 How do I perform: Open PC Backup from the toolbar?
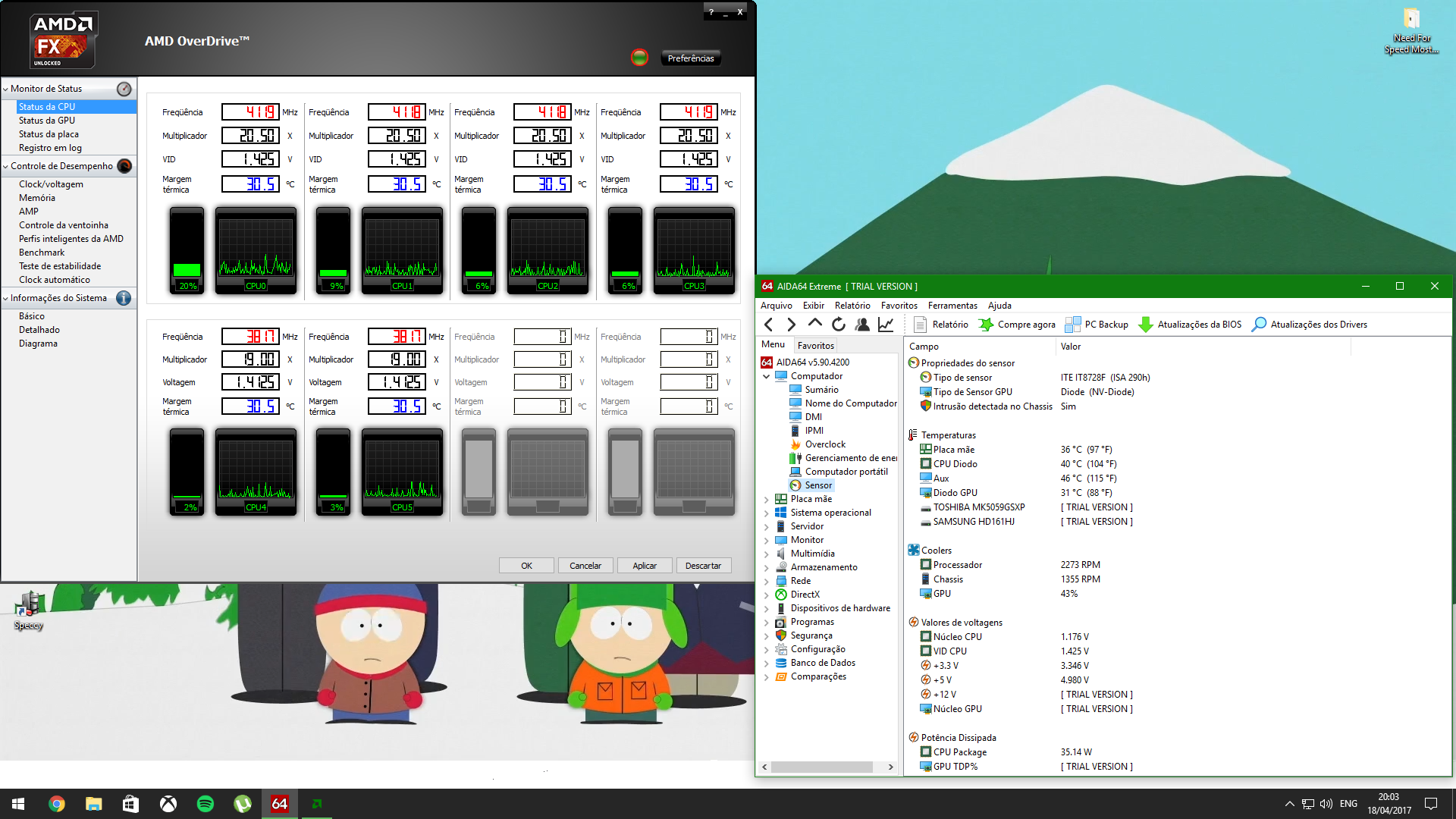[x=1097, y=325]
